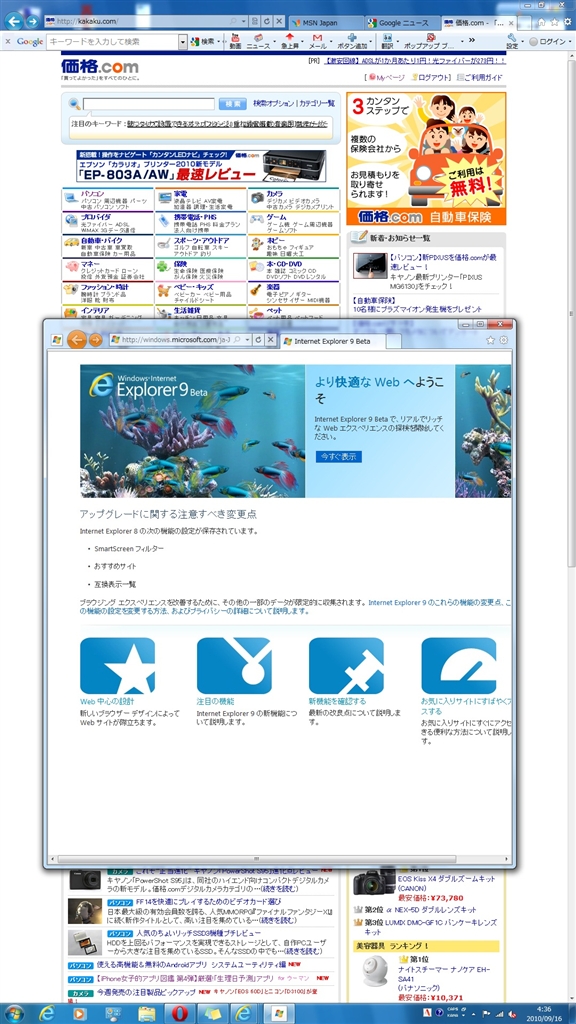Click refresh icon in kakaku.com address bar

[x=266, y=22]
